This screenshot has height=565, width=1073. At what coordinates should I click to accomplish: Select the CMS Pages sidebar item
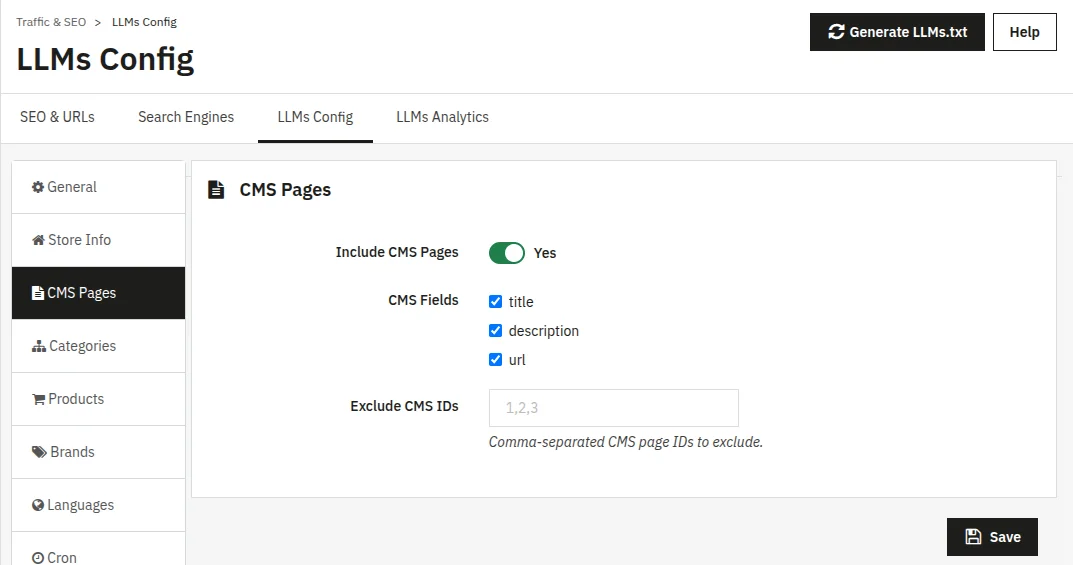[x=99, y=293]
